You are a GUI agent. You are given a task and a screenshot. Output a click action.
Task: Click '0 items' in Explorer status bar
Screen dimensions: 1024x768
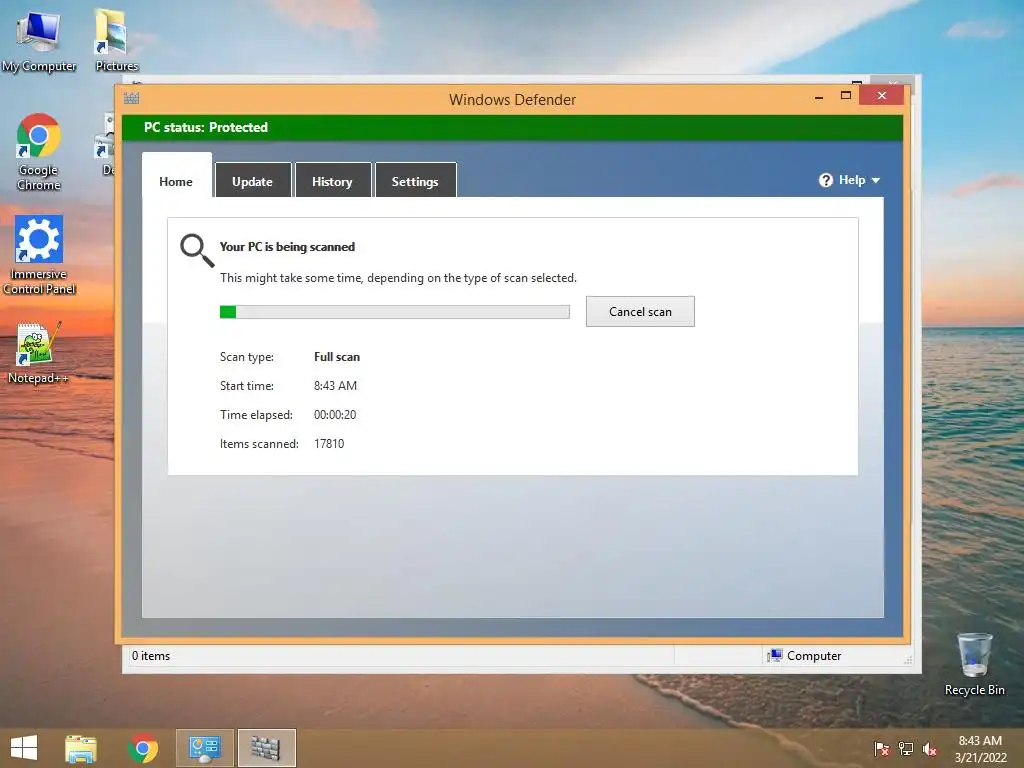pyautogui.click(x=151, y=656)
